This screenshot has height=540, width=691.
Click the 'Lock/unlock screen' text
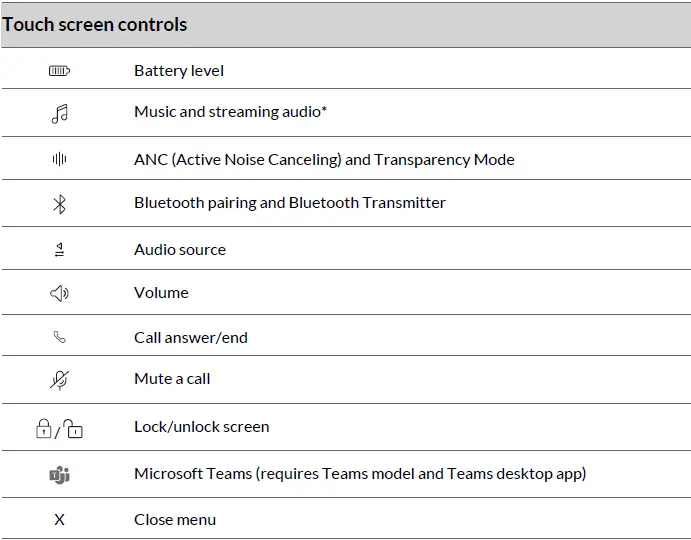(202, 427)
